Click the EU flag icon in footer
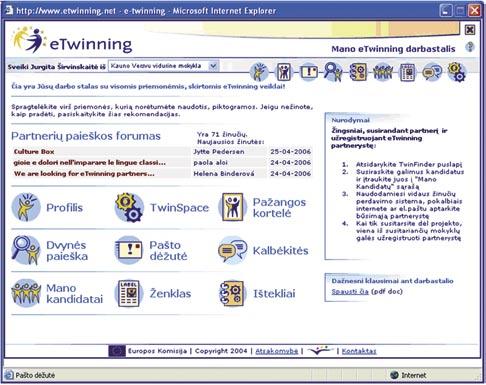This screenshot has height=385, width=486. [117, 351]
